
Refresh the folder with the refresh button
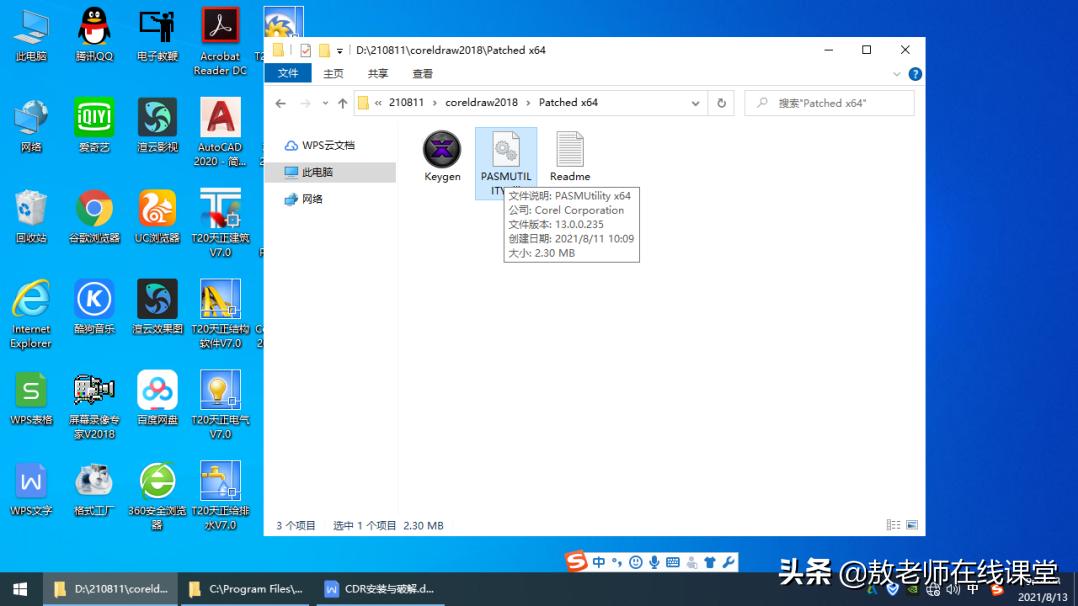[x=722, y=102]
